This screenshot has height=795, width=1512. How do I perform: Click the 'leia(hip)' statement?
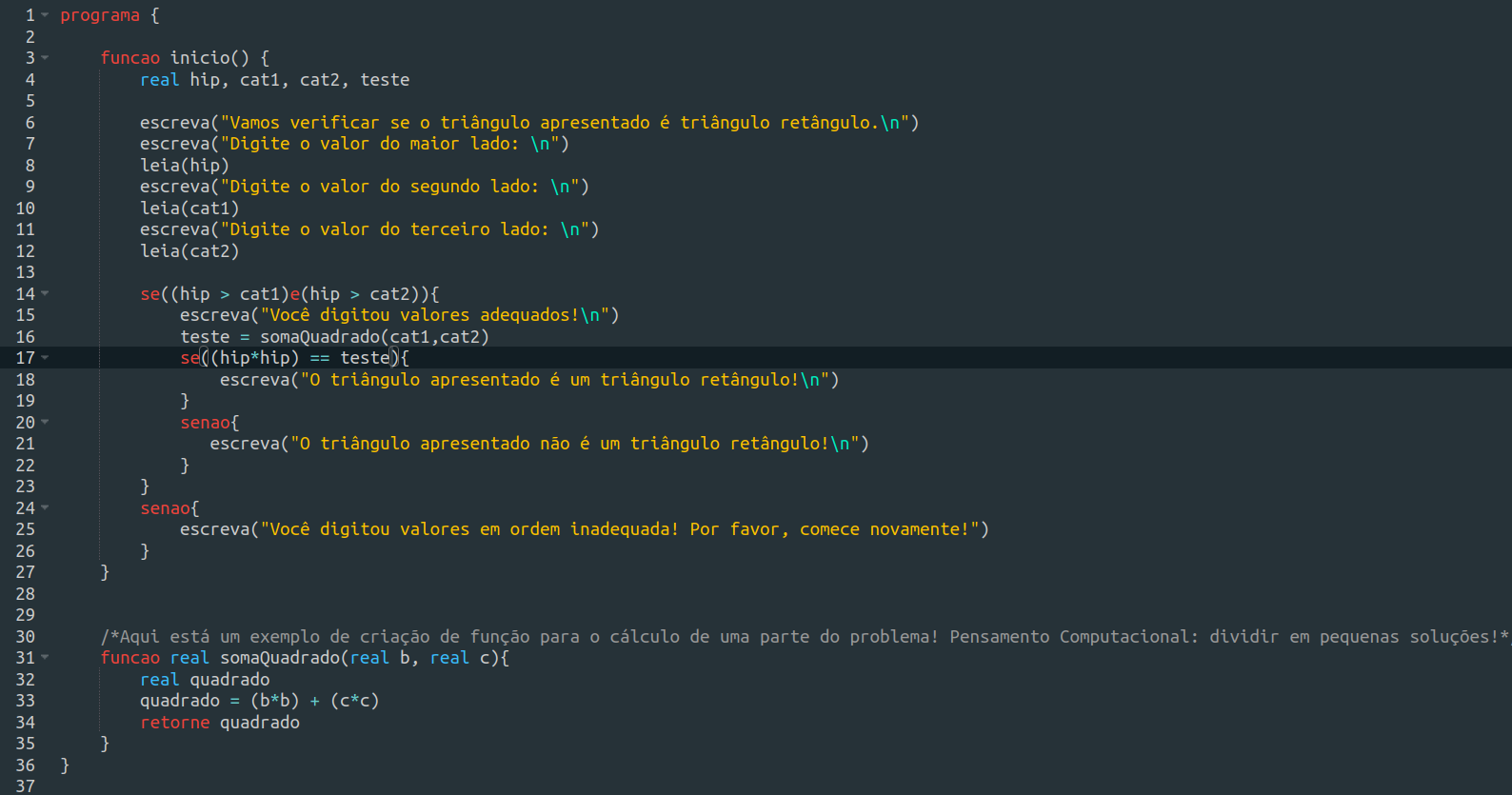coord(184,166)
